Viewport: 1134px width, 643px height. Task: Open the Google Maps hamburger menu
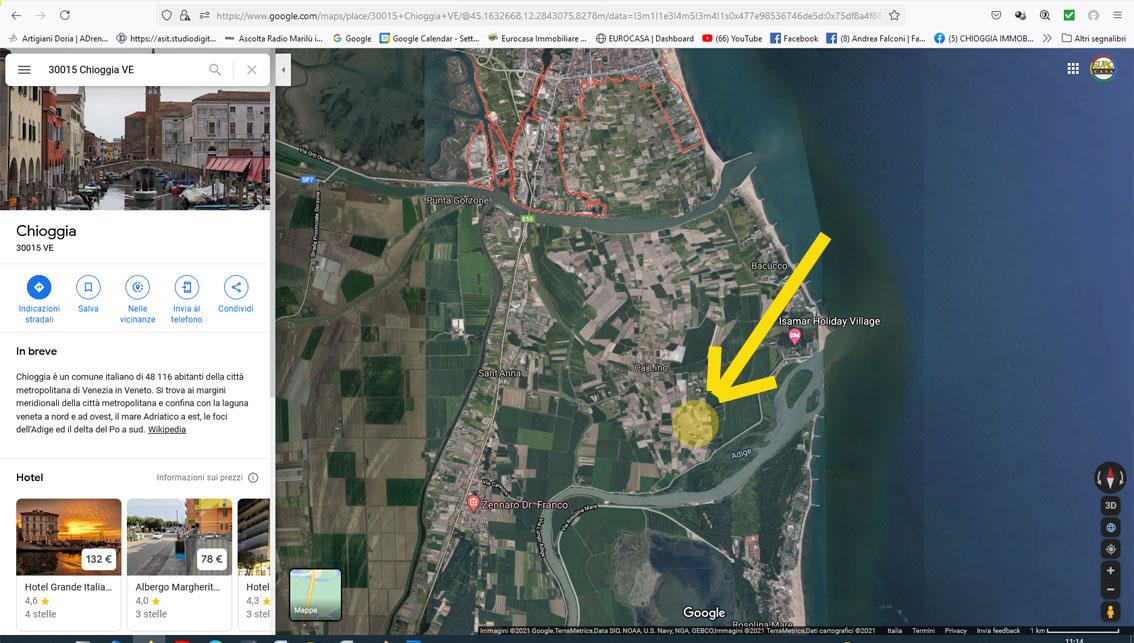[24, 69]
